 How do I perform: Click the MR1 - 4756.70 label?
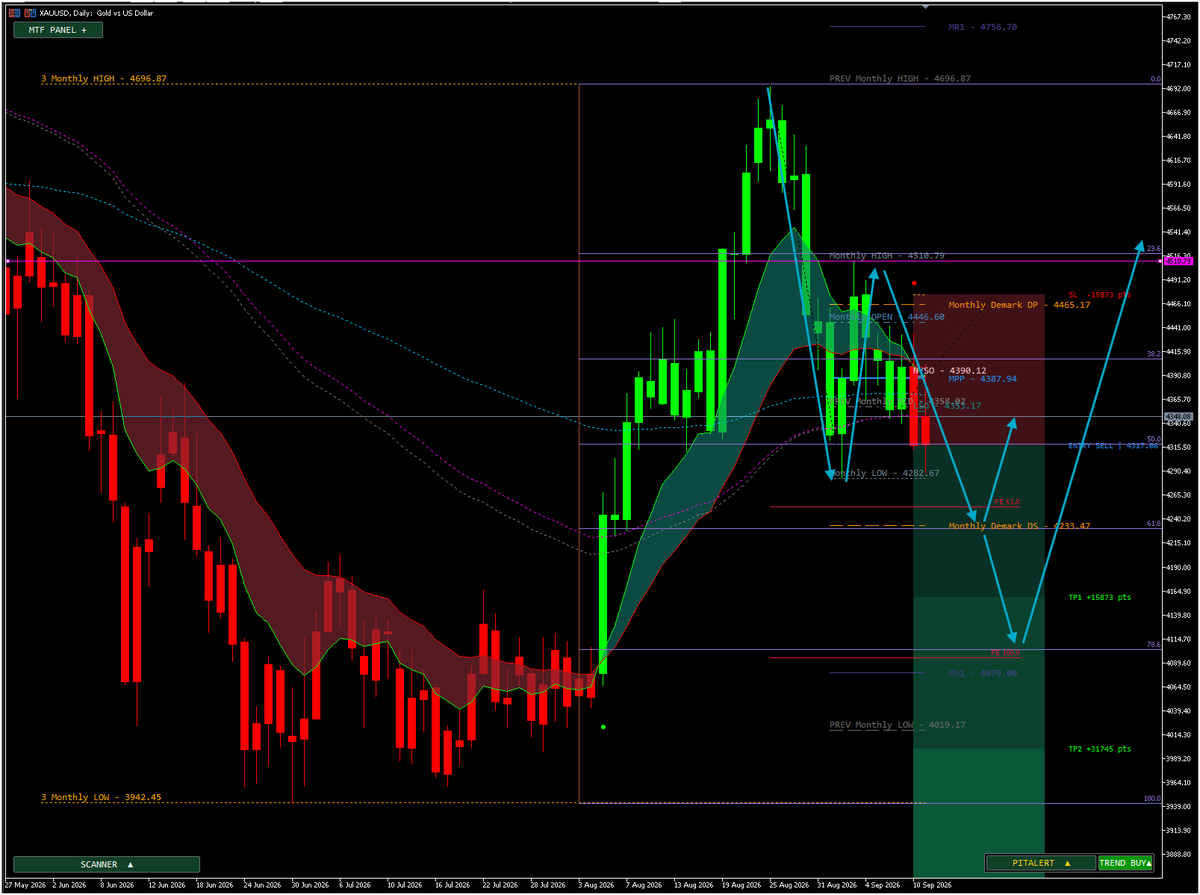[x=982, y=27]
